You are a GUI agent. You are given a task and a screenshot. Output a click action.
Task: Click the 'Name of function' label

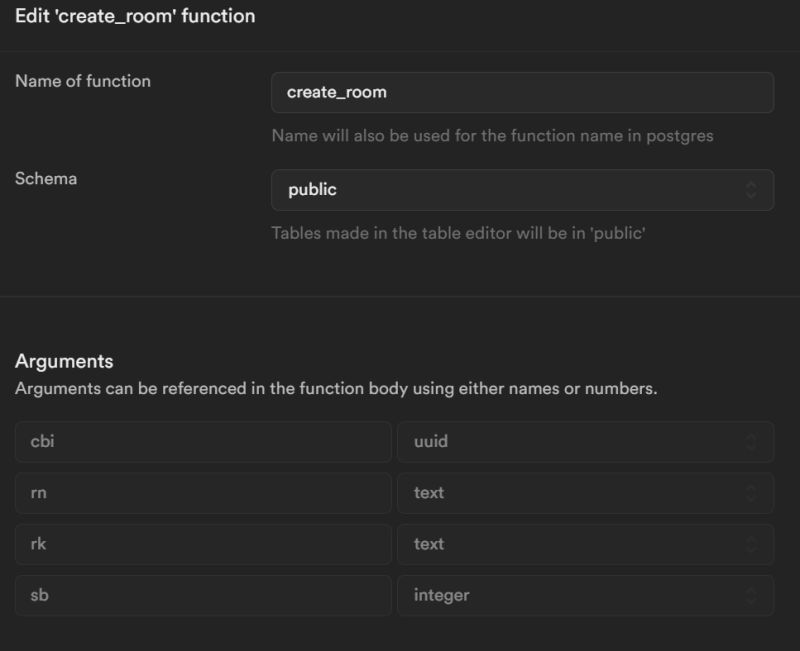pos(83,81)
